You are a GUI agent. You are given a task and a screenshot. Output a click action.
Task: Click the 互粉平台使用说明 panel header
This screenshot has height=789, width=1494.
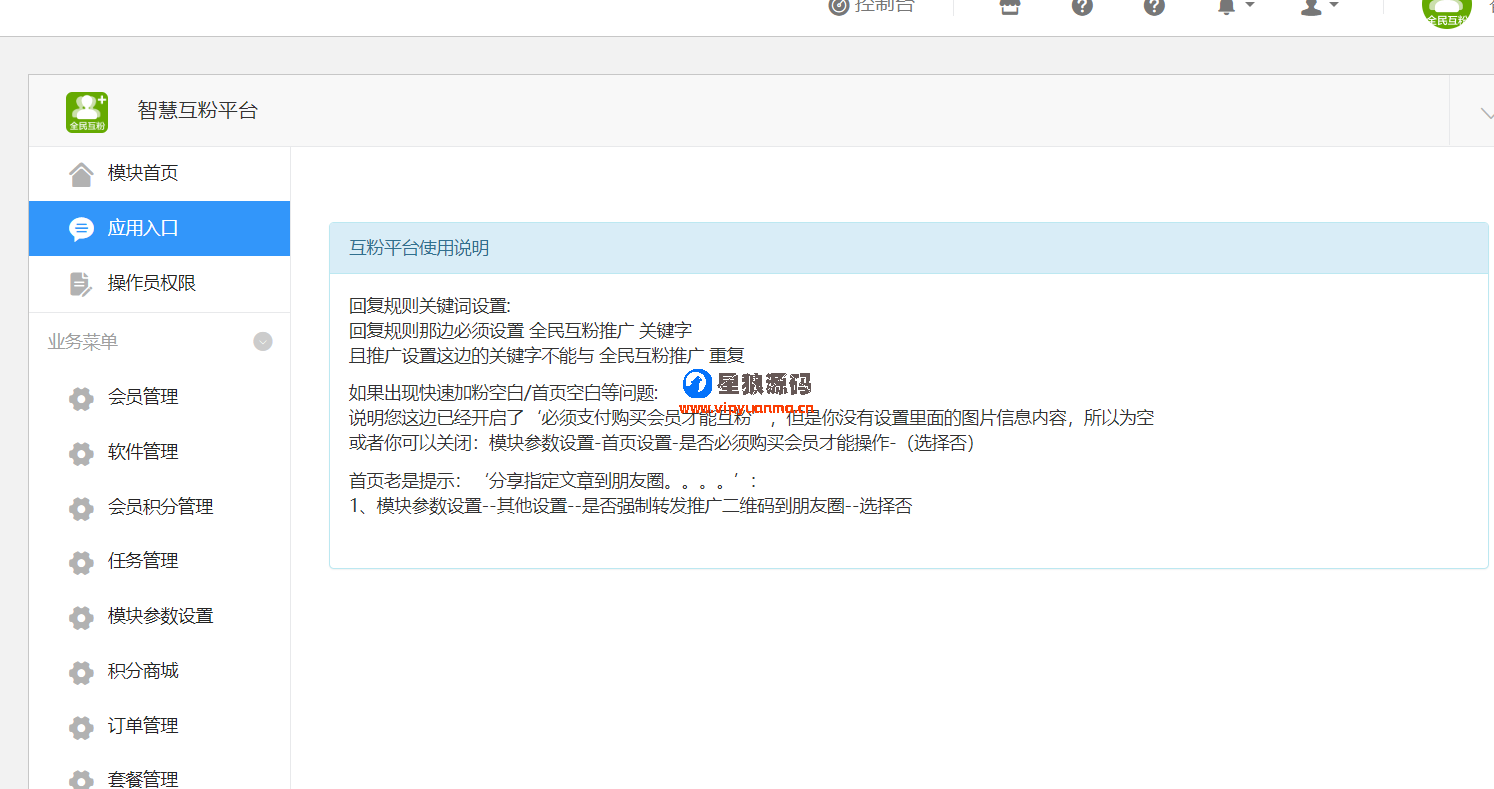(908, 248)
